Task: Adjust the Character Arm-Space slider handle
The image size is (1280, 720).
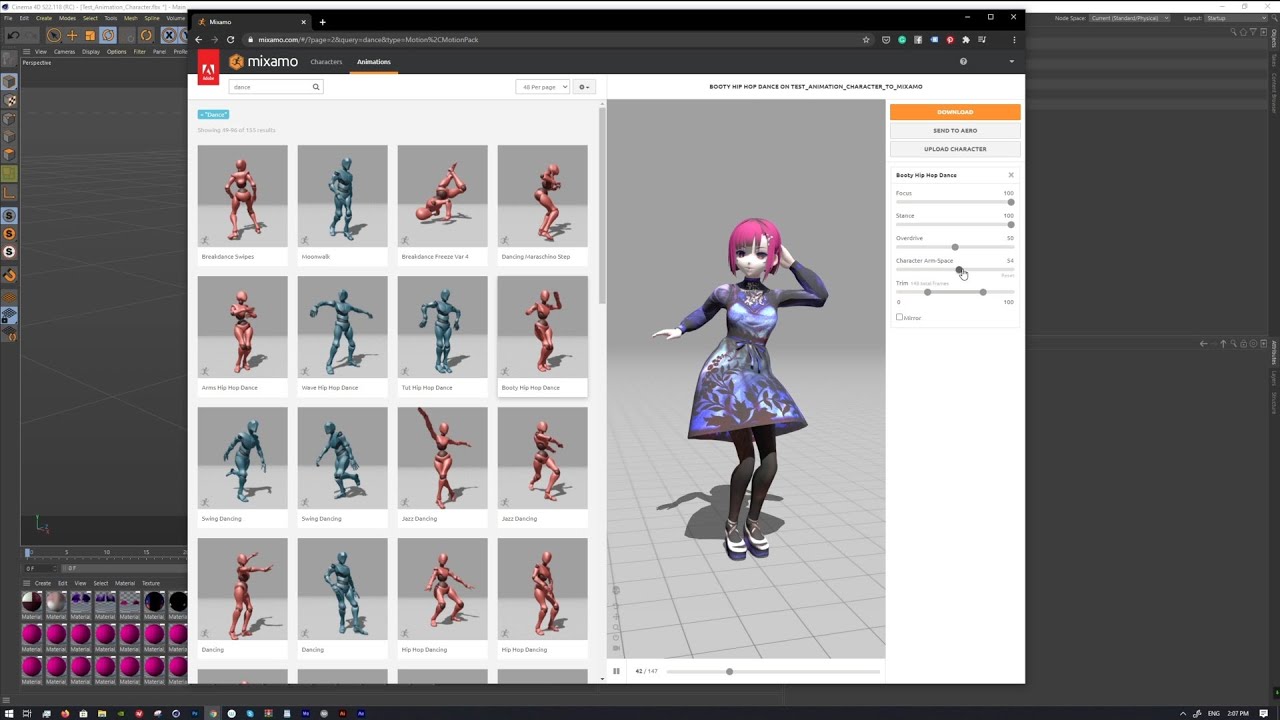Action: (x=958, y=269)
